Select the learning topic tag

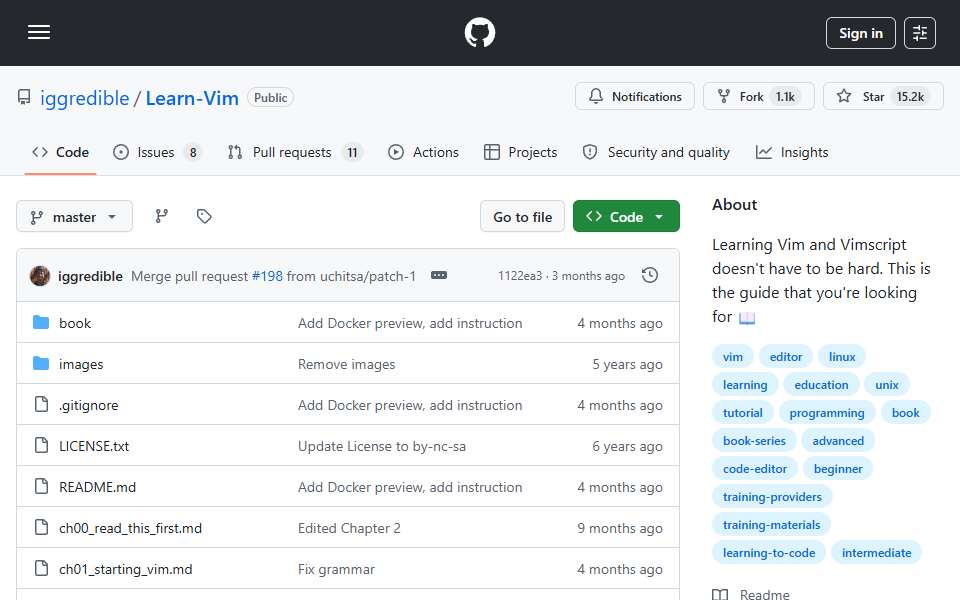pos(744,385)
